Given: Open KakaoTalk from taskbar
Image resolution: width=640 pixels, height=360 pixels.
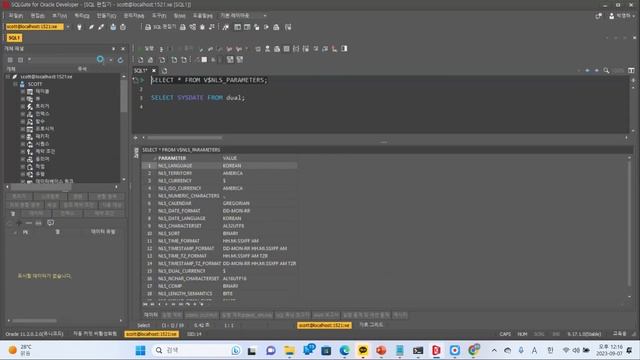Looking at the screenshot, I should pyautogui.click(x=363, y=350).
